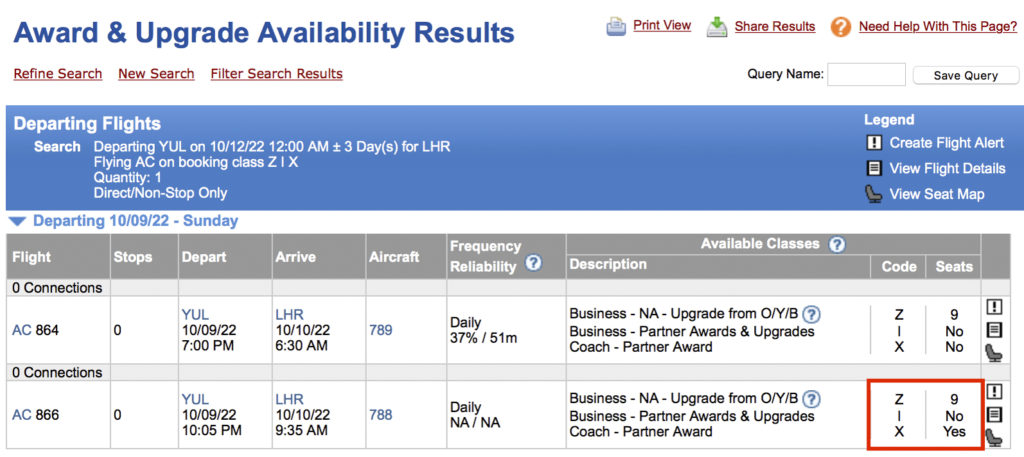Screen dimensions: 1024x457
Task: Open the Need Help With This Page link
Action: (x=937, y=27)
